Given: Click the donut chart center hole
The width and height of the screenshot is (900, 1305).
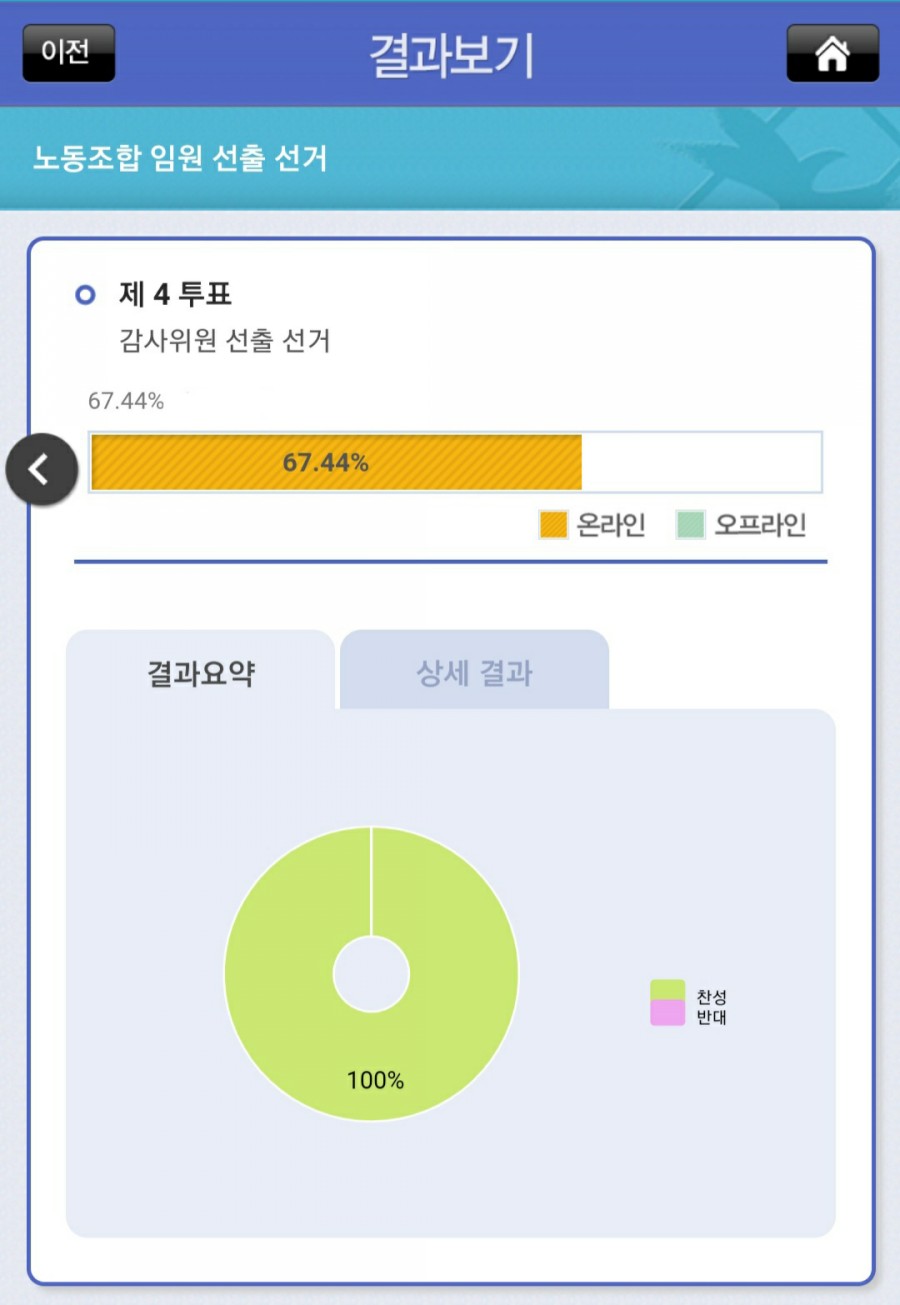Looking at the screenshot, I should click(371, 974).
